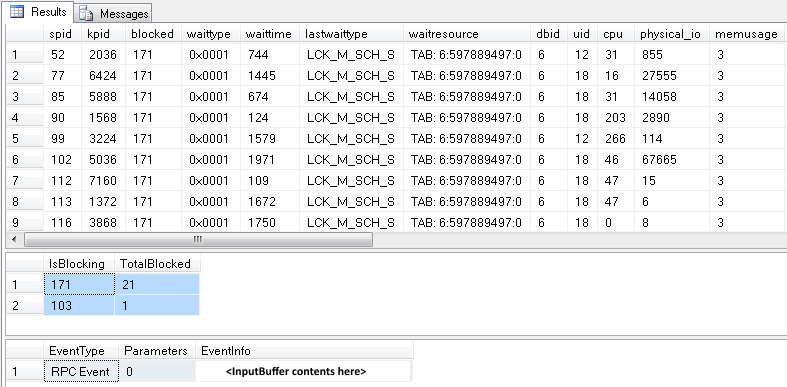Click the Messages tab icon
Image resolution: width=787 pixels, height=387 pixels.
point(86,14)
